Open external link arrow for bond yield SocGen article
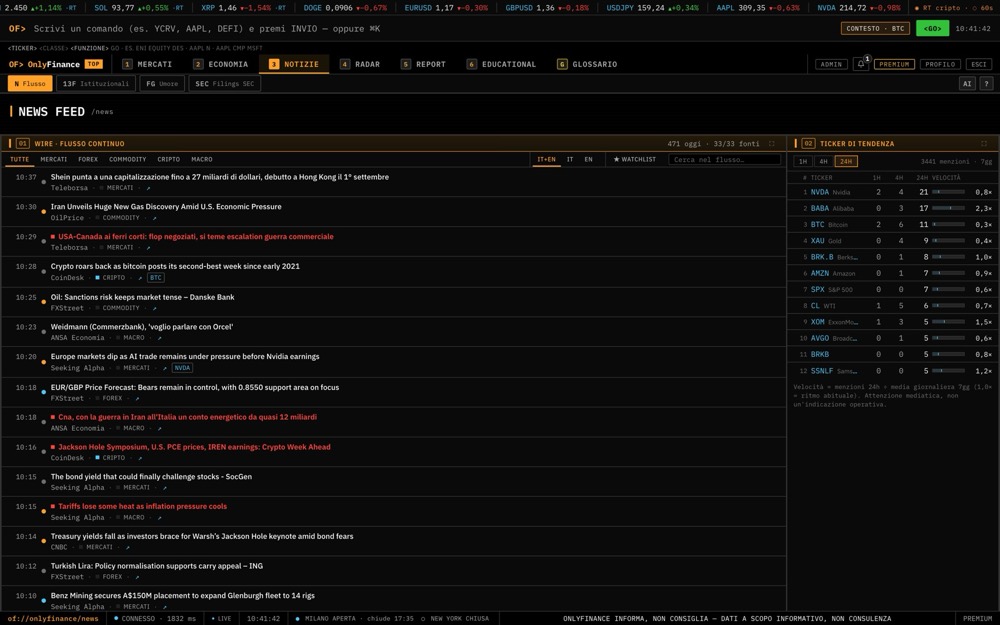The image size is (1000, 625). pyautogui.click(x=164, y=488)
